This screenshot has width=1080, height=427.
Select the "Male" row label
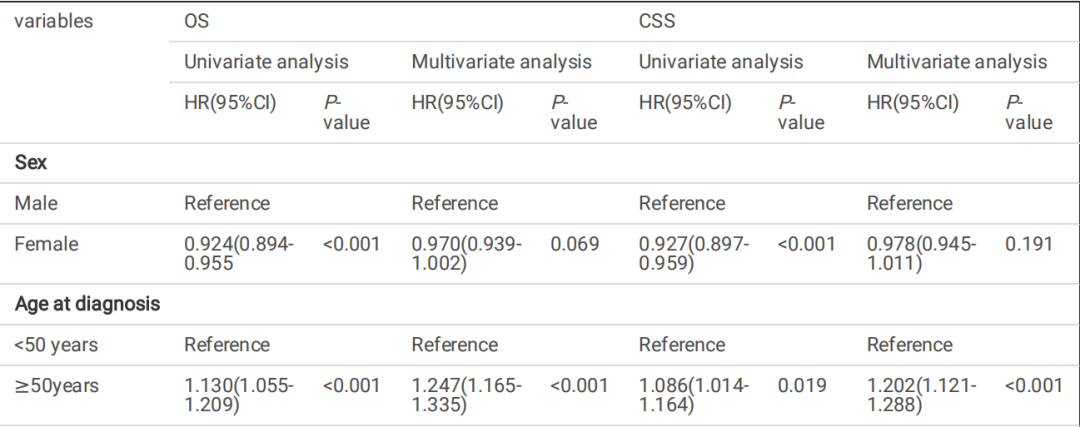[36, 203]
